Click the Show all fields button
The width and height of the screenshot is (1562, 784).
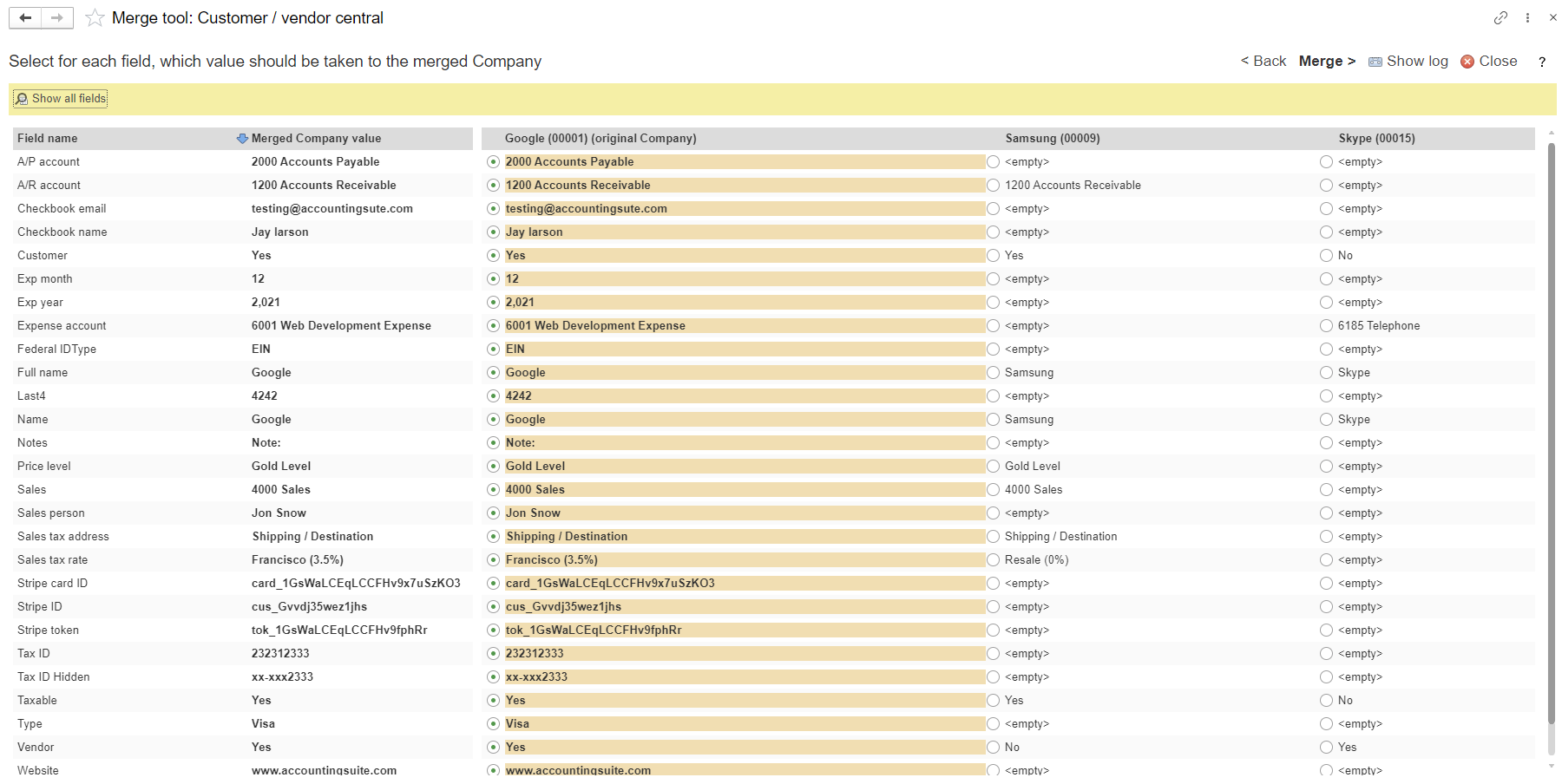(x=60, y=99)
